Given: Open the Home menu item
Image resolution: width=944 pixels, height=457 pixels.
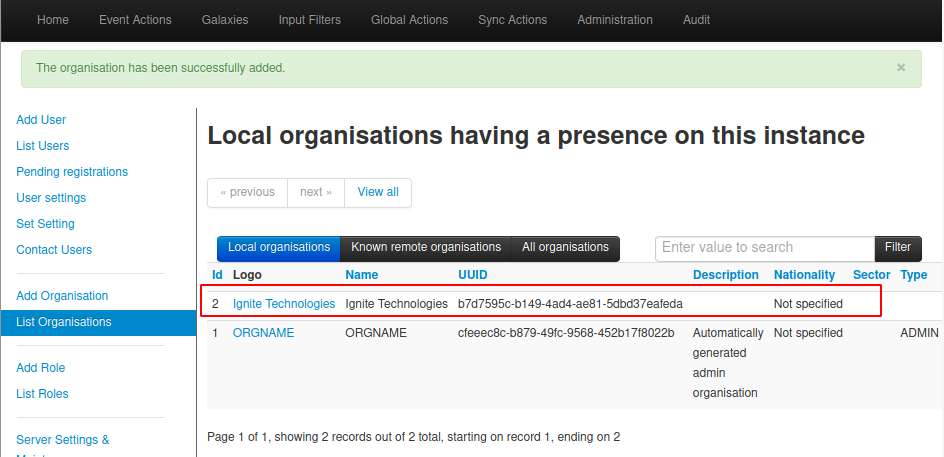Looking at the screenshot, I should click(x=53, y=20).
